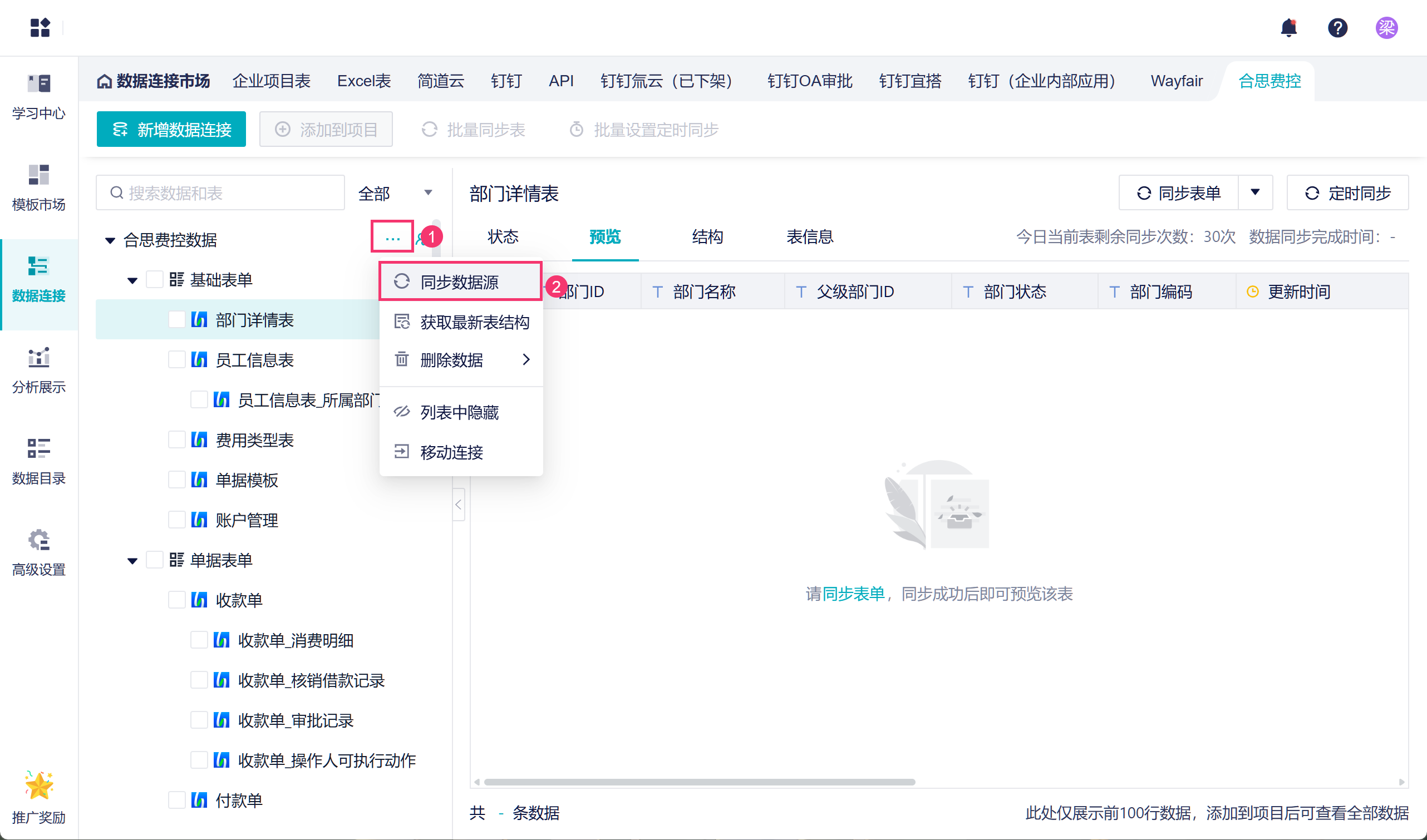Open the 全部 filter dropdown
This screenshot has height=840, width=1427.
pos(396,194)
